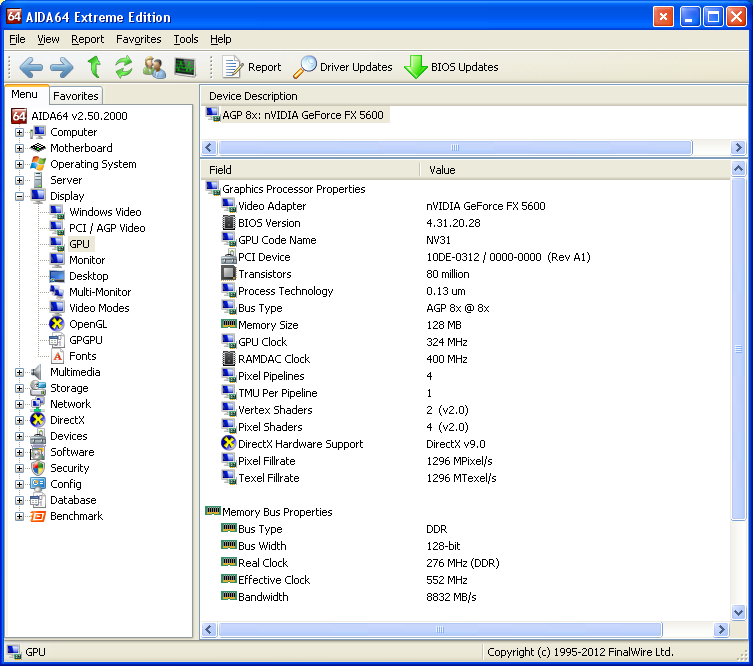Click the Value column header
This screenshot has width=753, height=666.
[575, 170]
